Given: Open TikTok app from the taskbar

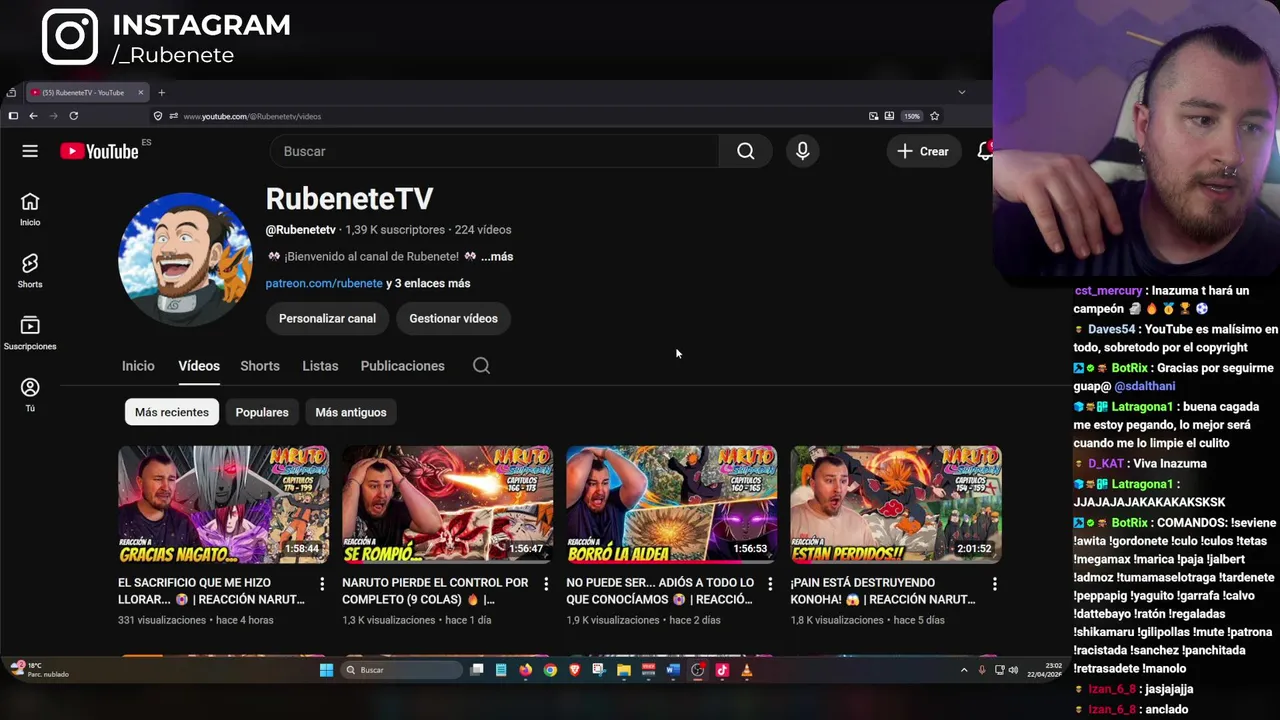Looking at the screenshot, I should coord(722,670).
